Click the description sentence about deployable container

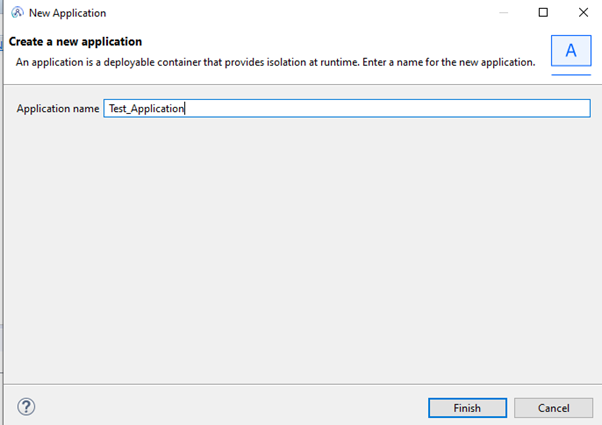click(275, 62)
